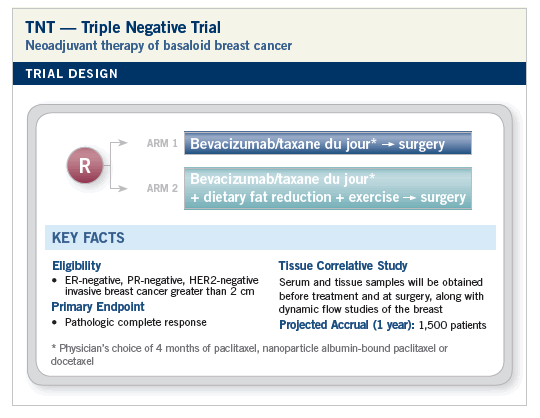
Task: Click the arrow pointing to ARM 2
Action: (x=119, y=188)
